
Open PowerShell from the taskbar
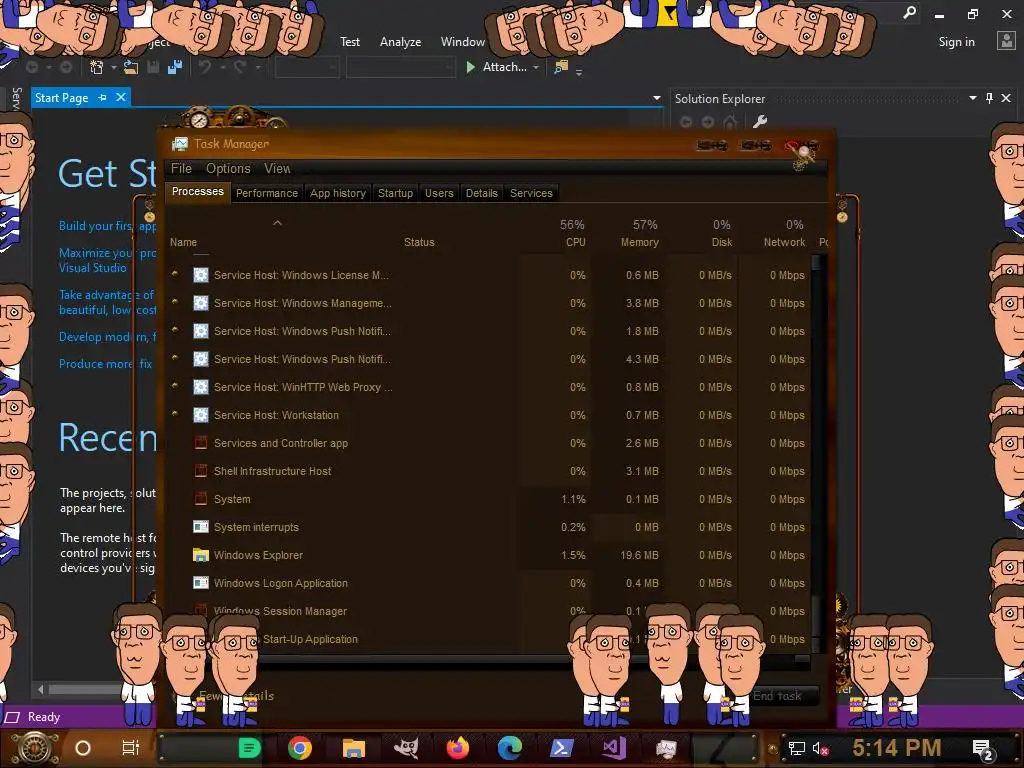point(562,748)
